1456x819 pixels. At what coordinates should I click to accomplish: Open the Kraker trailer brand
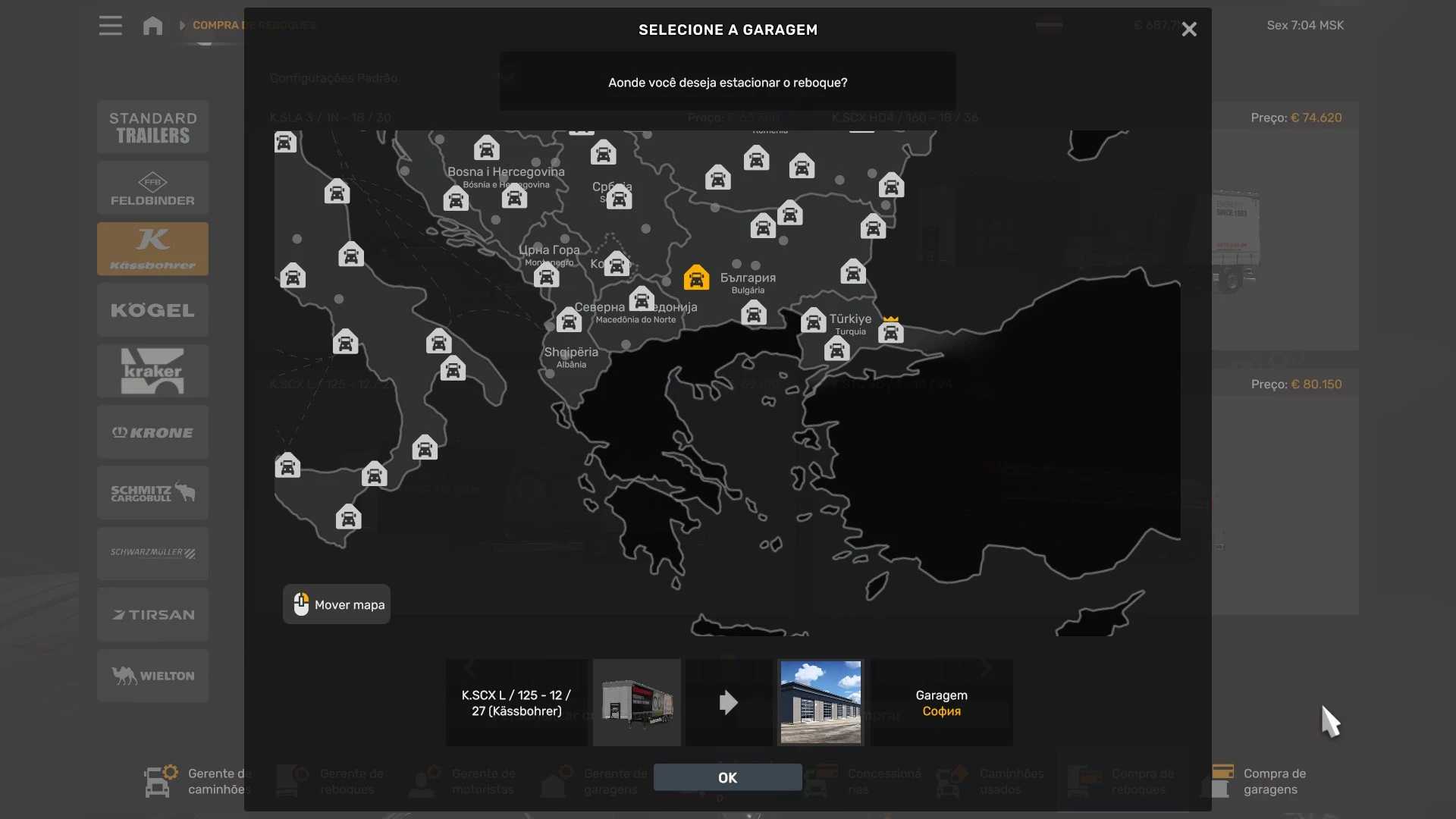tap(152, 371)
